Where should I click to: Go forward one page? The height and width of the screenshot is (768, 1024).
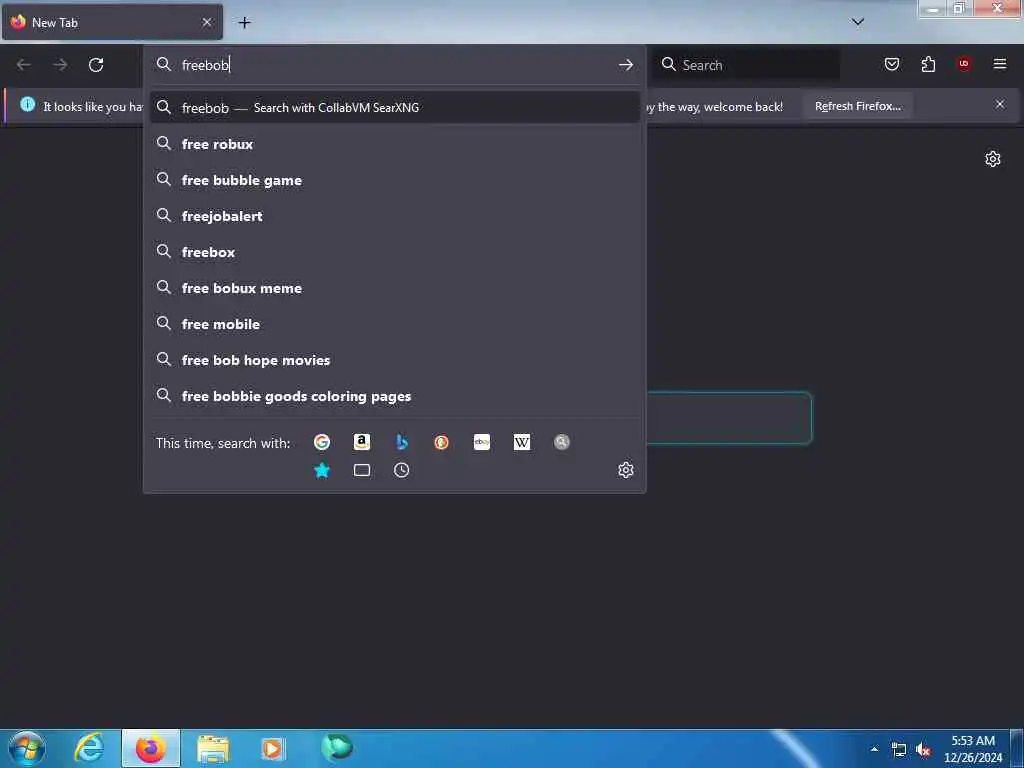pos(60,65)
